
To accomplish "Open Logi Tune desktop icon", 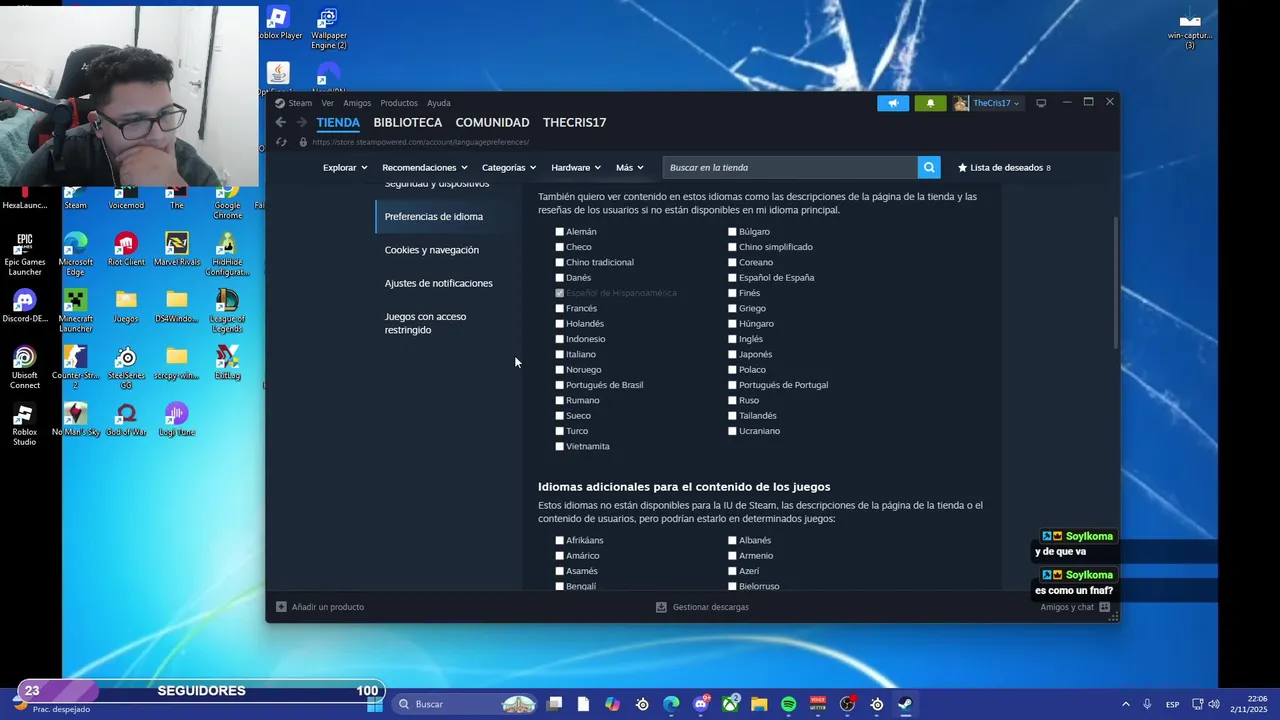I will tap(177, 420).
